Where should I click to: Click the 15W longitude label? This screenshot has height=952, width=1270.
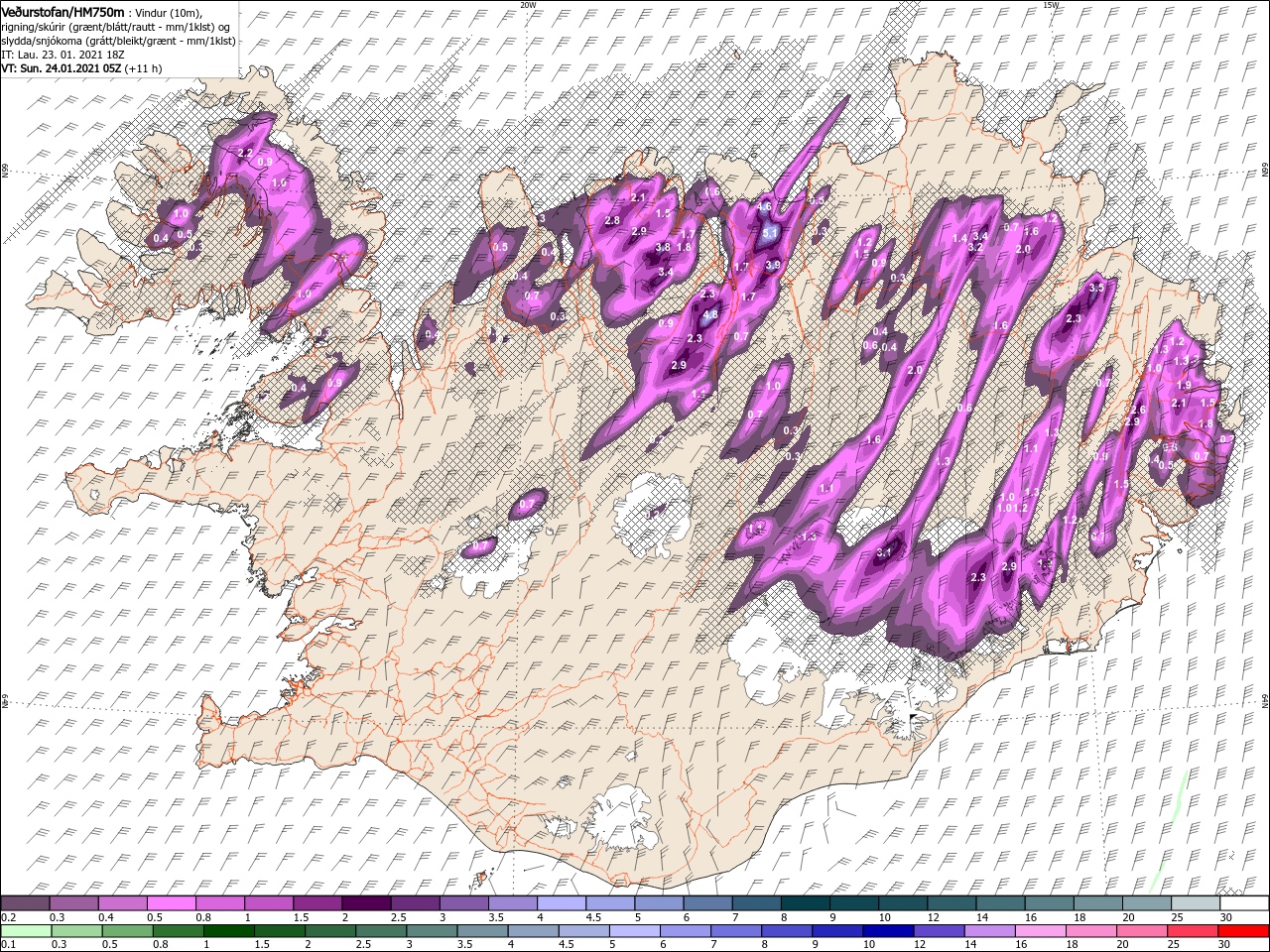pos(1051,5)
